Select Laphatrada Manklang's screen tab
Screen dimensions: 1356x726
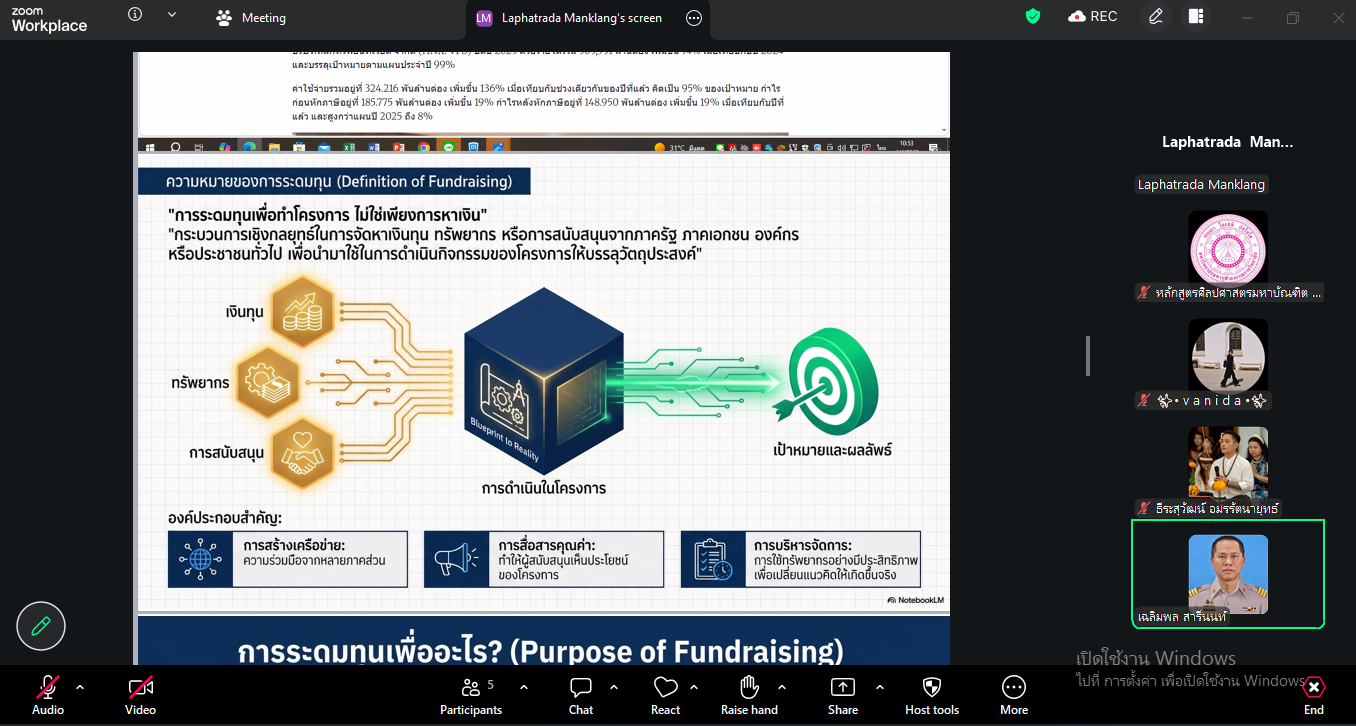(573, 18)
